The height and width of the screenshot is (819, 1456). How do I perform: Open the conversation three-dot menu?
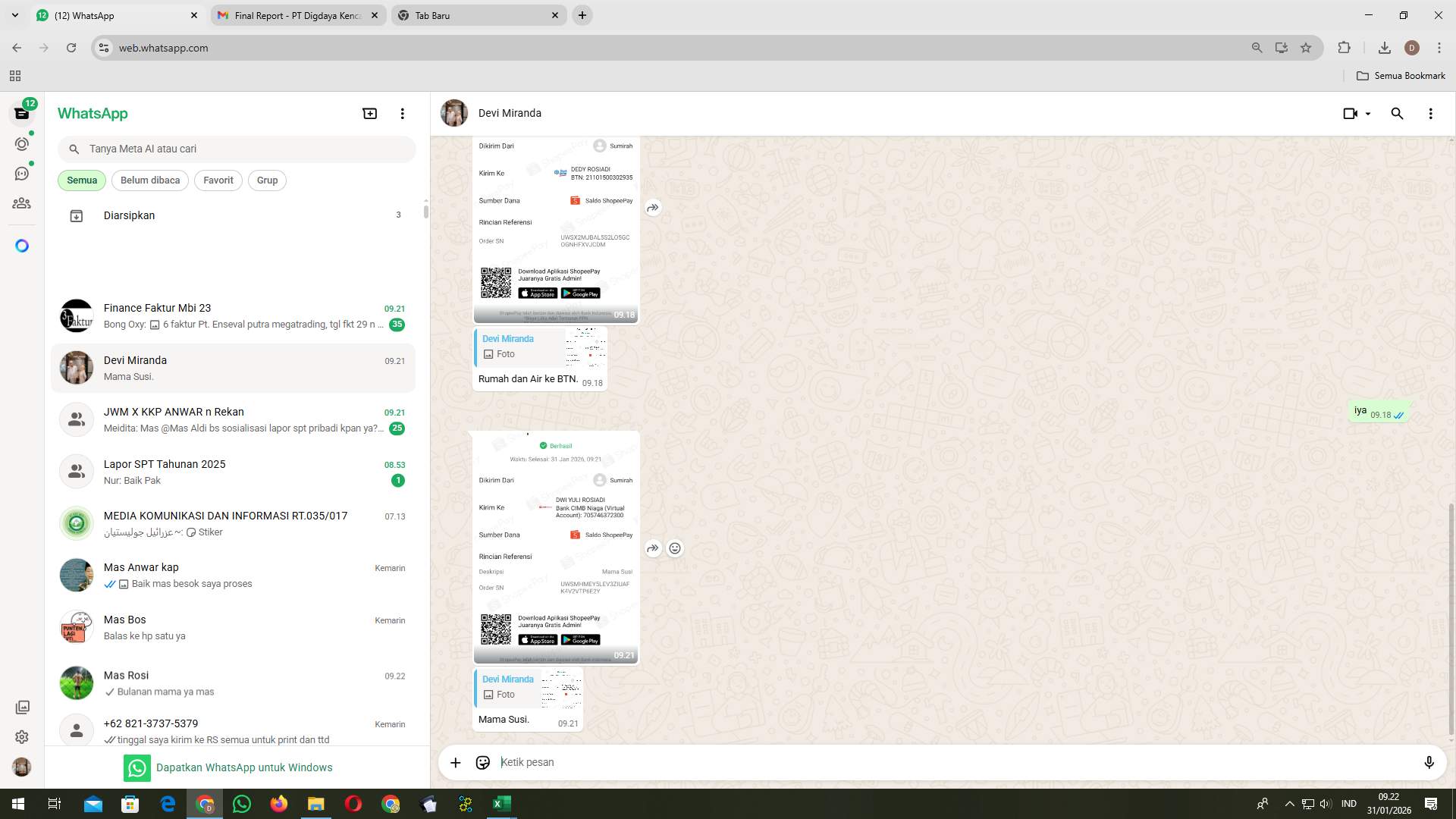point(1430,113)
